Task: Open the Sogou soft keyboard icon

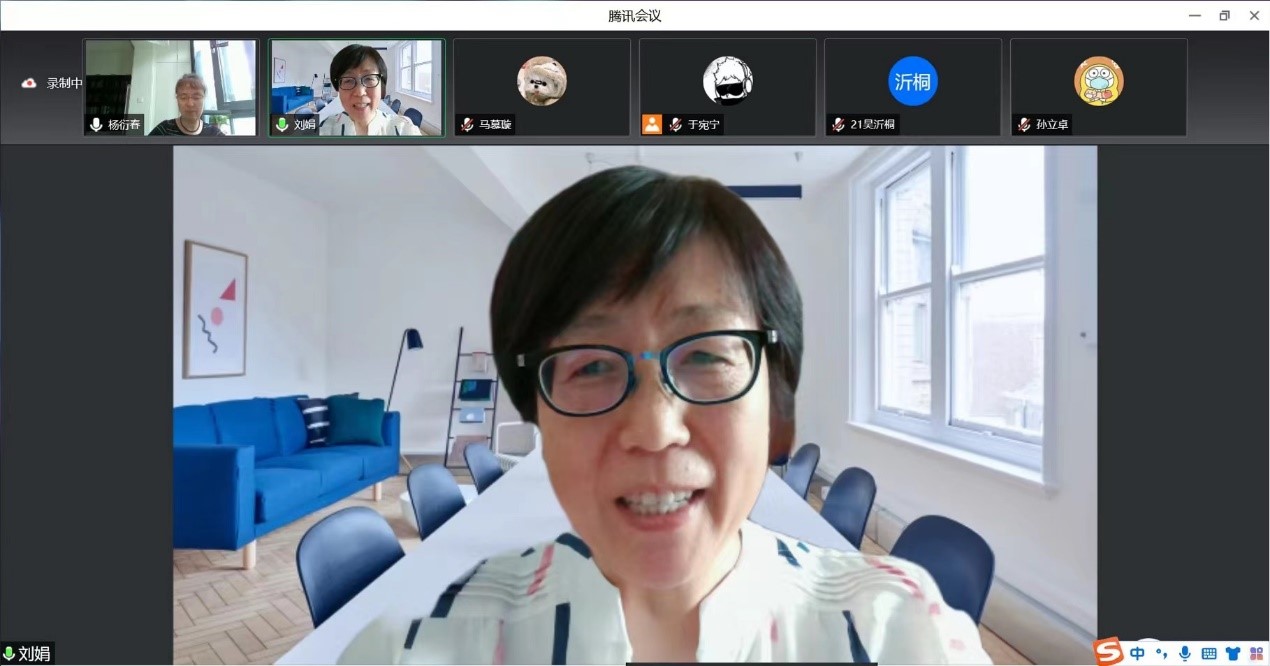Action: (1209, 653)
